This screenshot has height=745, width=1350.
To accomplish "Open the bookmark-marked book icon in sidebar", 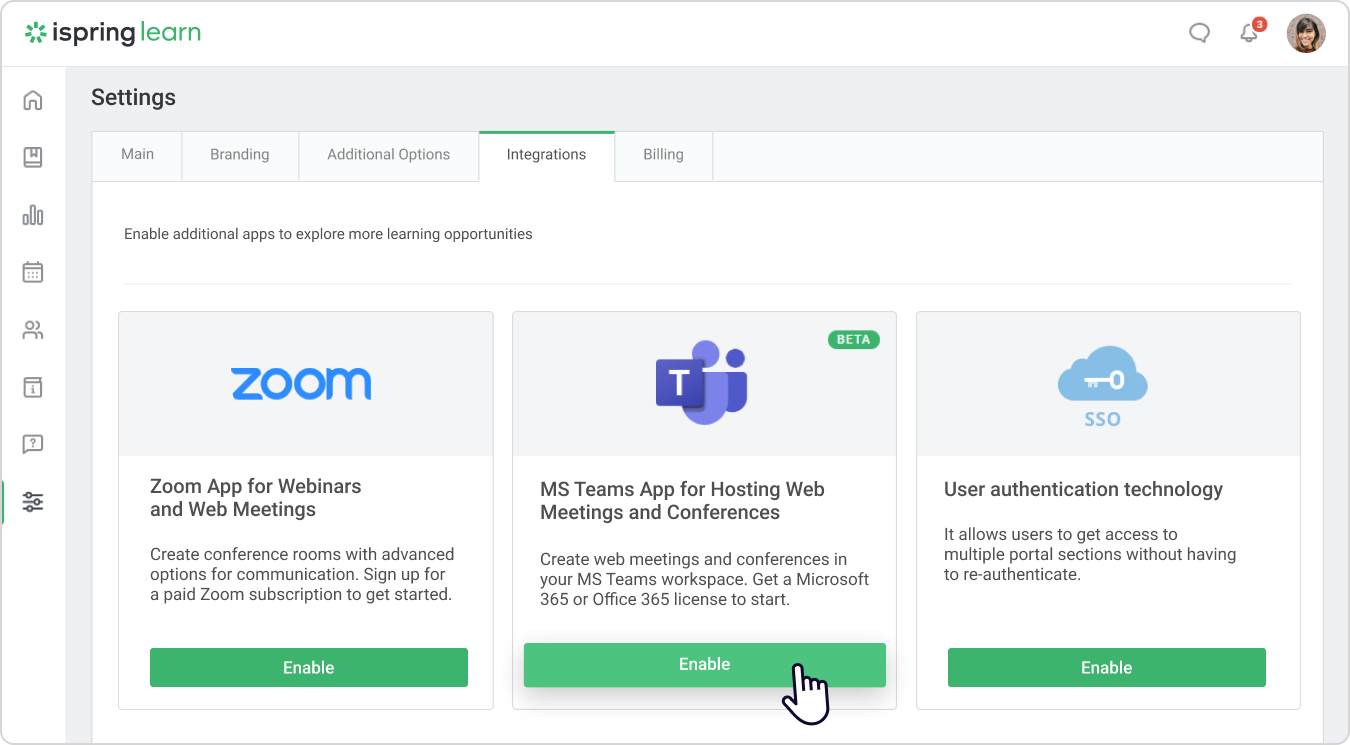I will [x=33, y=157].
